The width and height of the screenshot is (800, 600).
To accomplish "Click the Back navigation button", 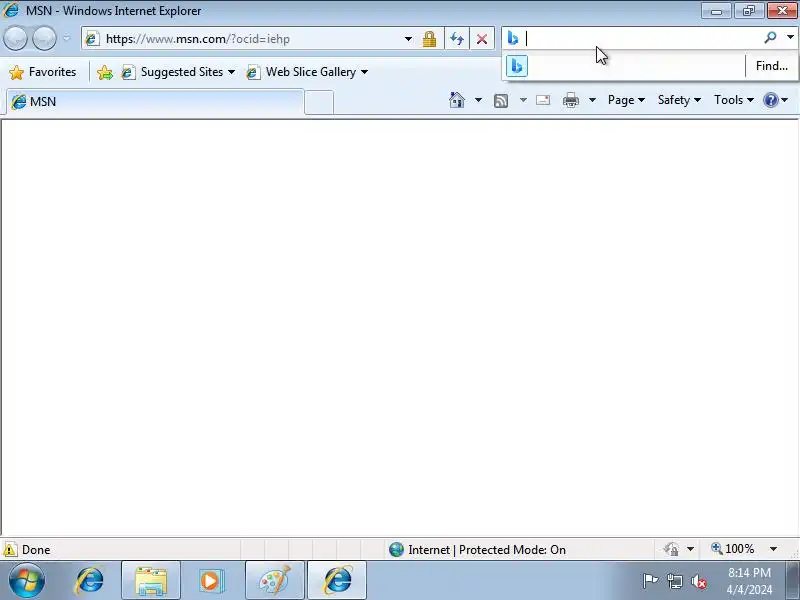I will 15,39.
